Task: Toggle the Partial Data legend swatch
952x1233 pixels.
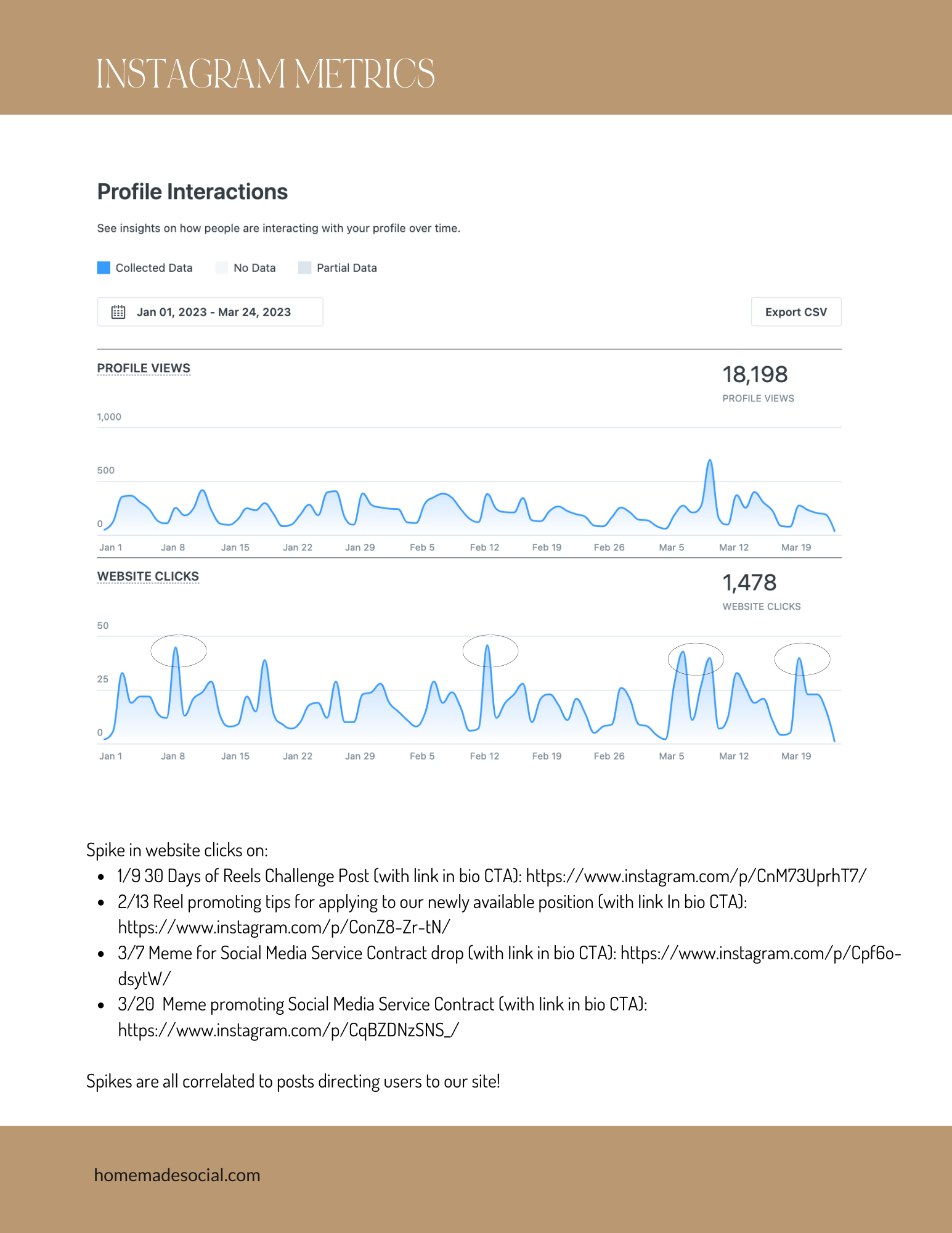Action: (x=304, y=268)
